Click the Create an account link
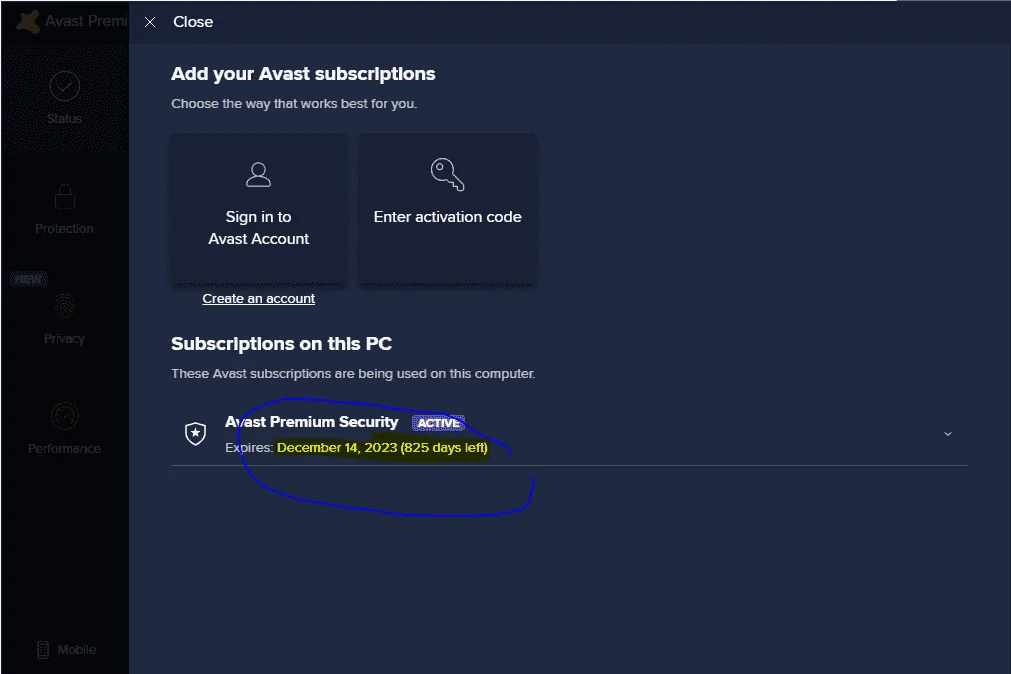 tap(259, 299)
